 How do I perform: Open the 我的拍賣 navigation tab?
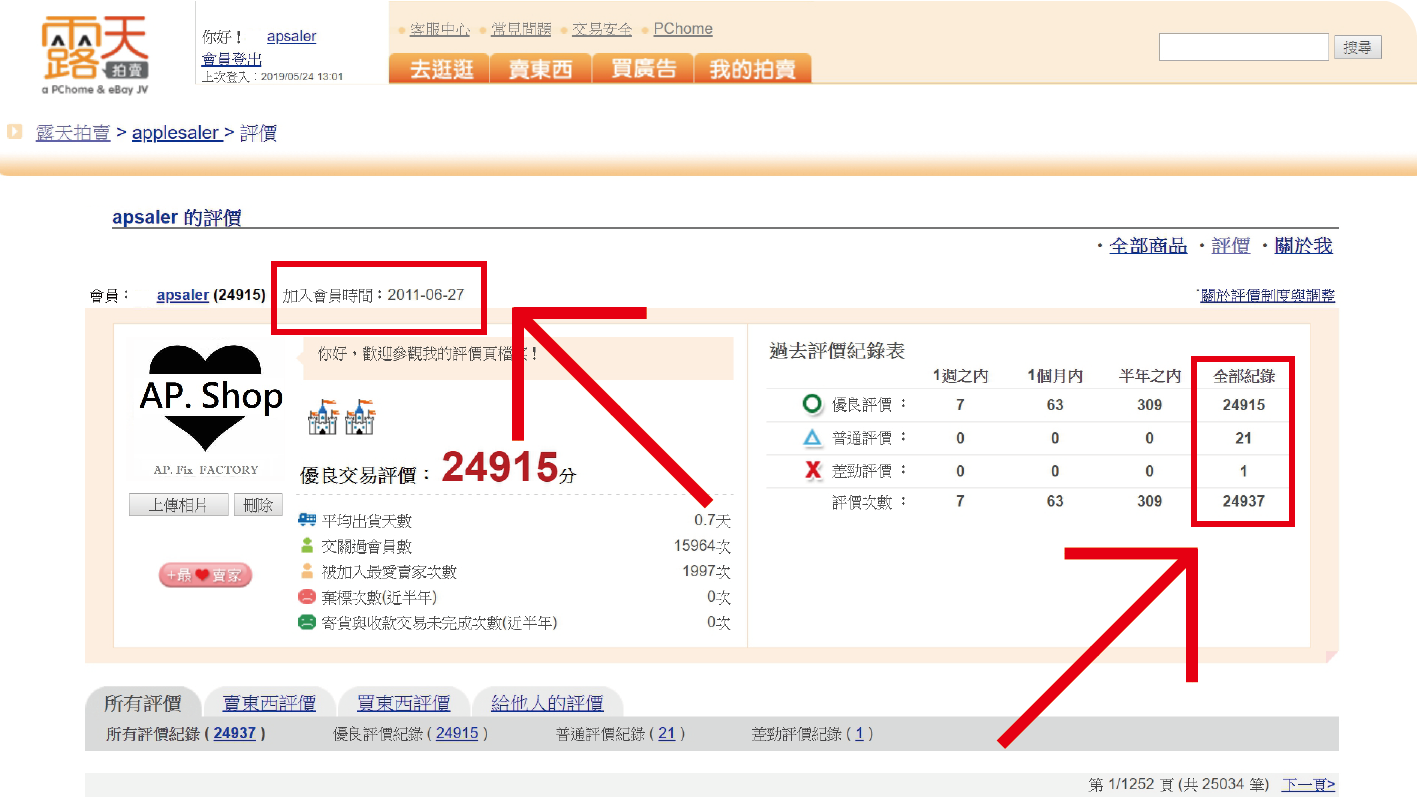[752, 69]
